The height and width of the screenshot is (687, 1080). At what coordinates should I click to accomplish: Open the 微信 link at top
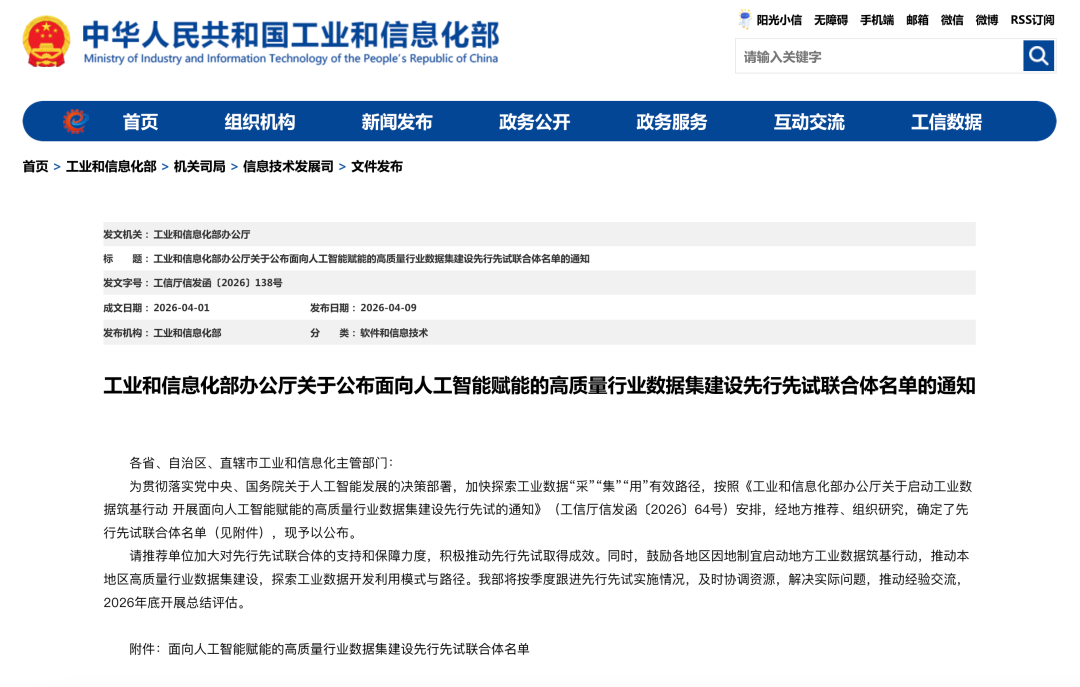(x=952, y=20)
